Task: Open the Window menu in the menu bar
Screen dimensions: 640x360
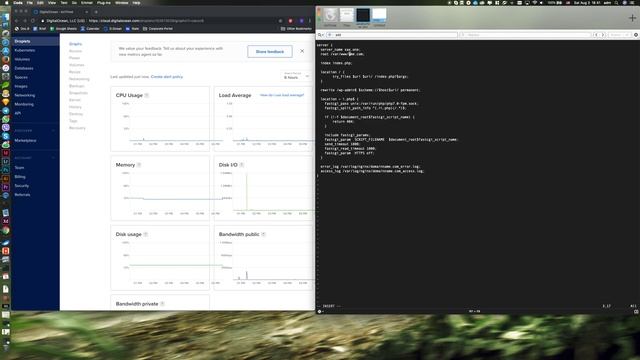Action: point(122,2)
